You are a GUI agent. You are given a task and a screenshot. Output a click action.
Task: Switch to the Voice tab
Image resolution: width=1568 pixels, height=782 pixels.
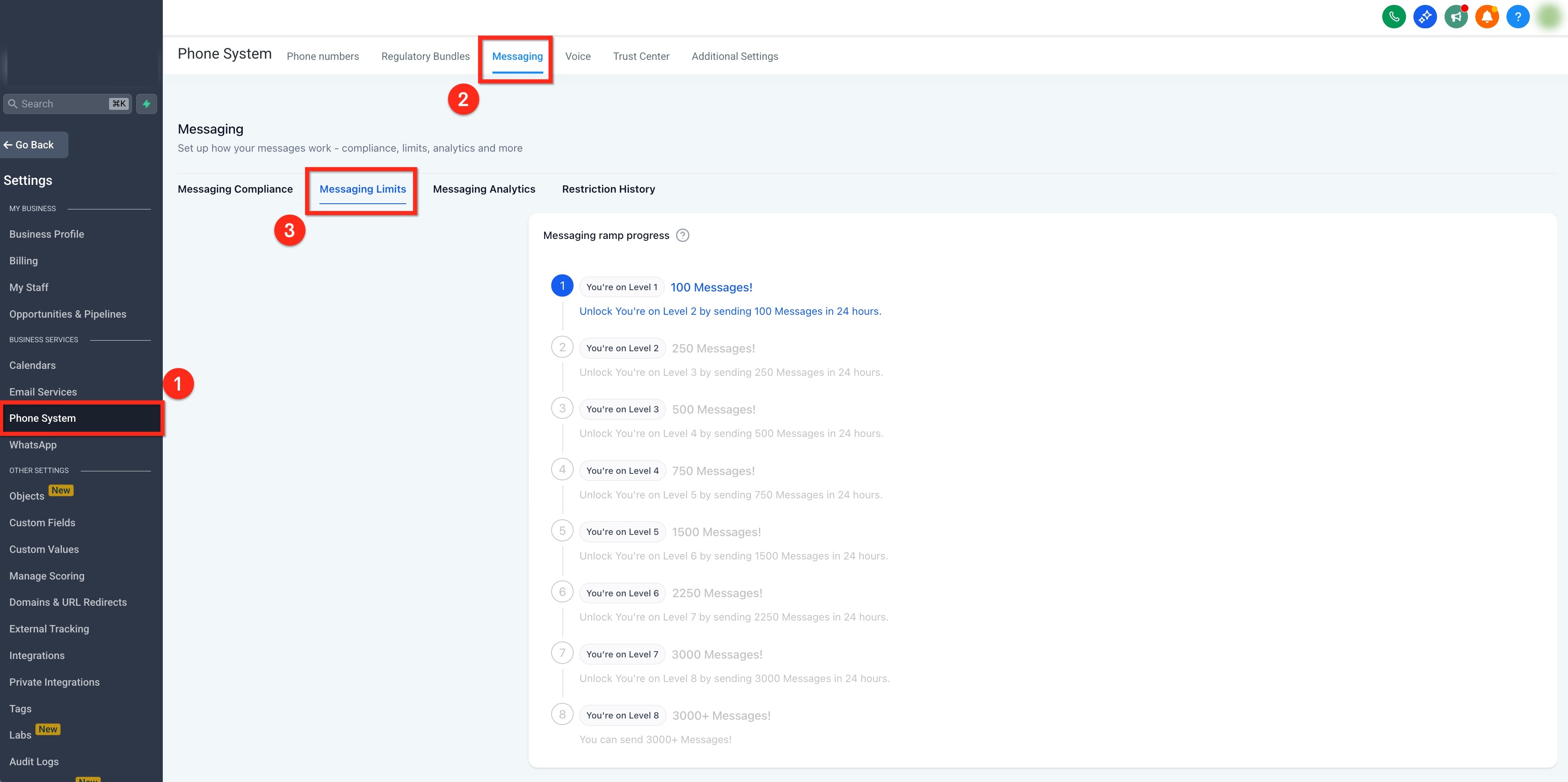tap(578, 56)
